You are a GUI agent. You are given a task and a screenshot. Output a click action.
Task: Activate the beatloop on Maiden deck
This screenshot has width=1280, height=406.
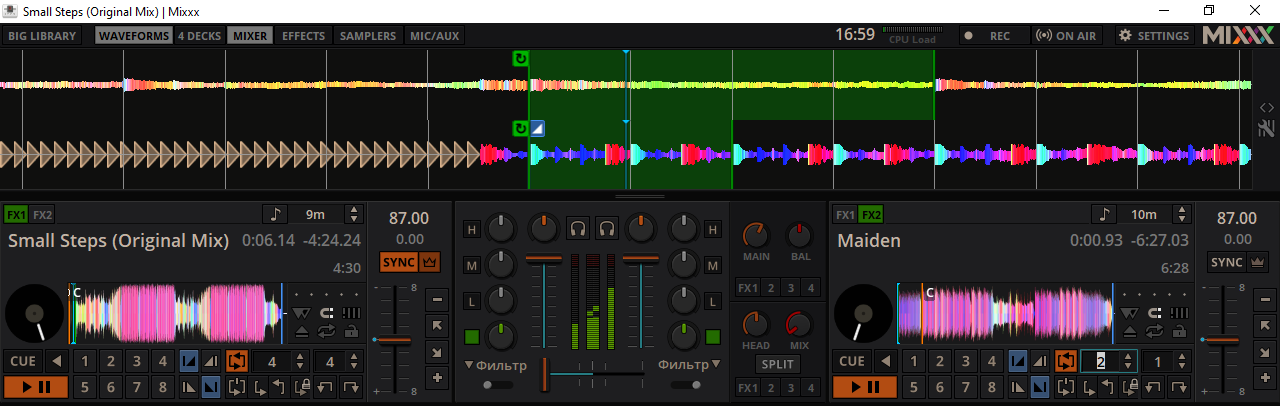pyautogui.click(x=1066, y=361)
